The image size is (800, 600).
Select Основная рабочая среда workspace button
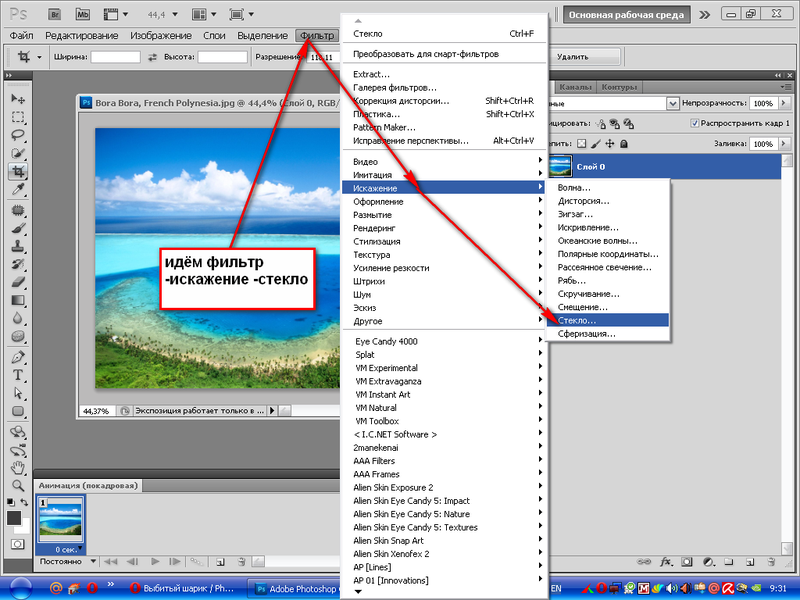point(626,15)
